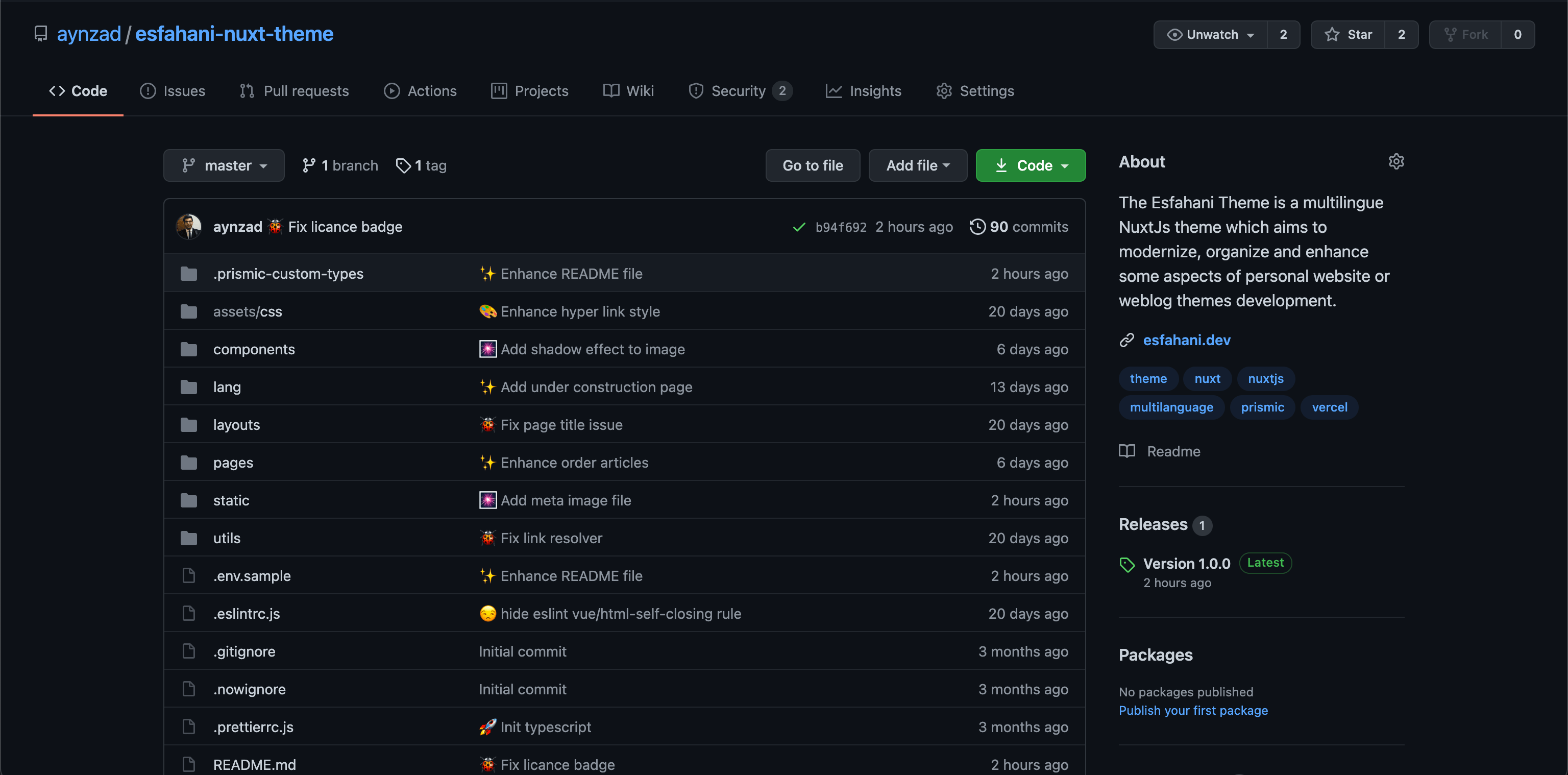Open the master branch selector

tap(224, 165)
